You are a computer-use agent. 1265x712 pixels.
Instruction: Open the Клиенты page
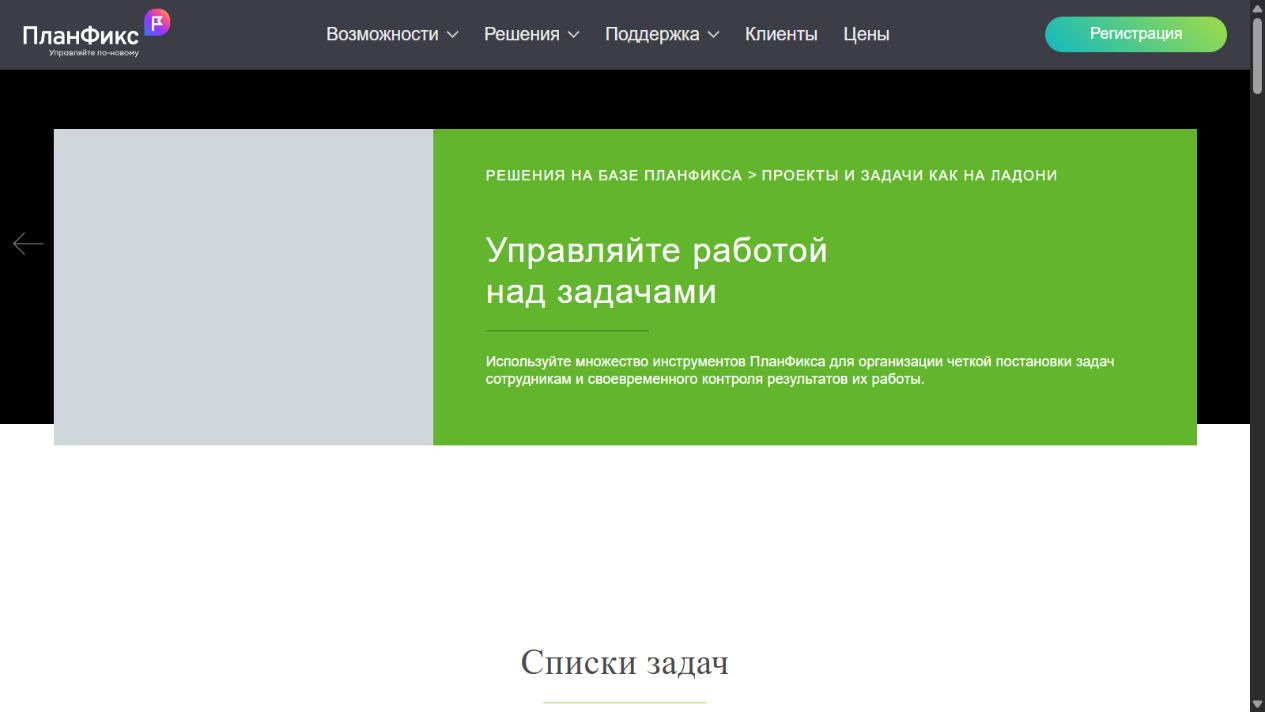click(781, 34)
